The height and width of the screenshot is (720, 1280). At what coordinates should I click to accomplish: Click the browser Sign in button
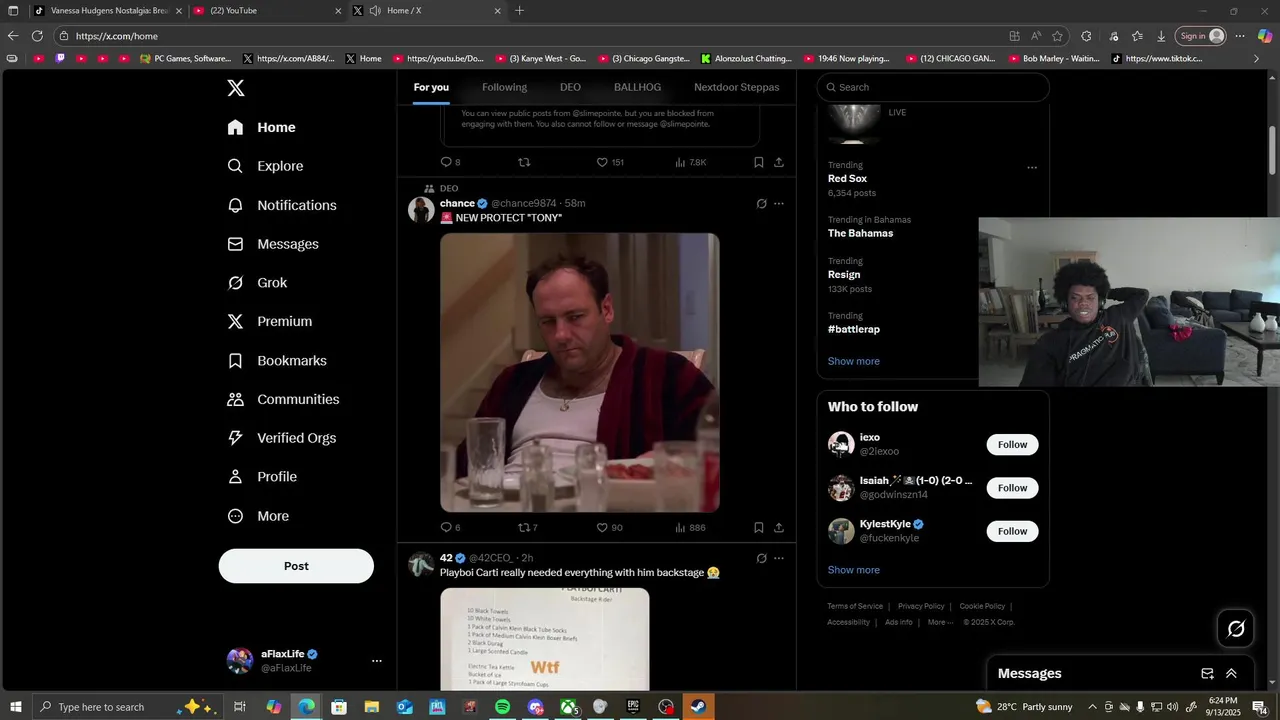click(x=1200, y=36)
